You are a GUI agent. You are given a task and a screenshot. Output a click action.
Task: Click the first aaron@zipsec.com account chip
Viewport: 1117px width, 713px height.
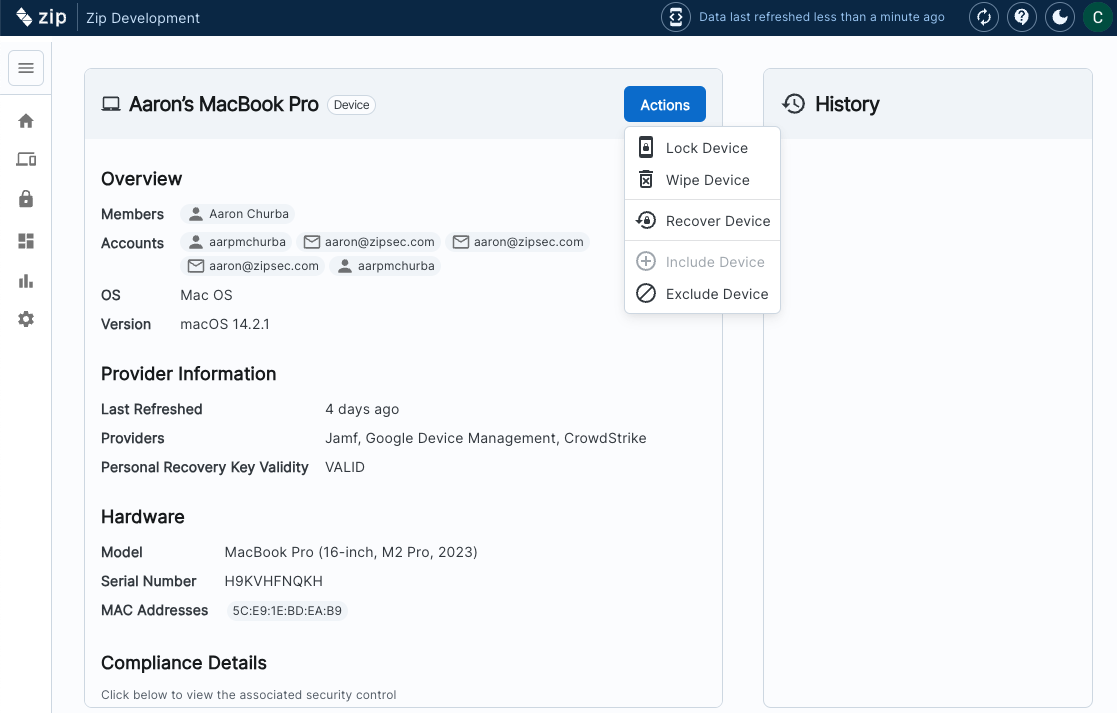[369, 242]
